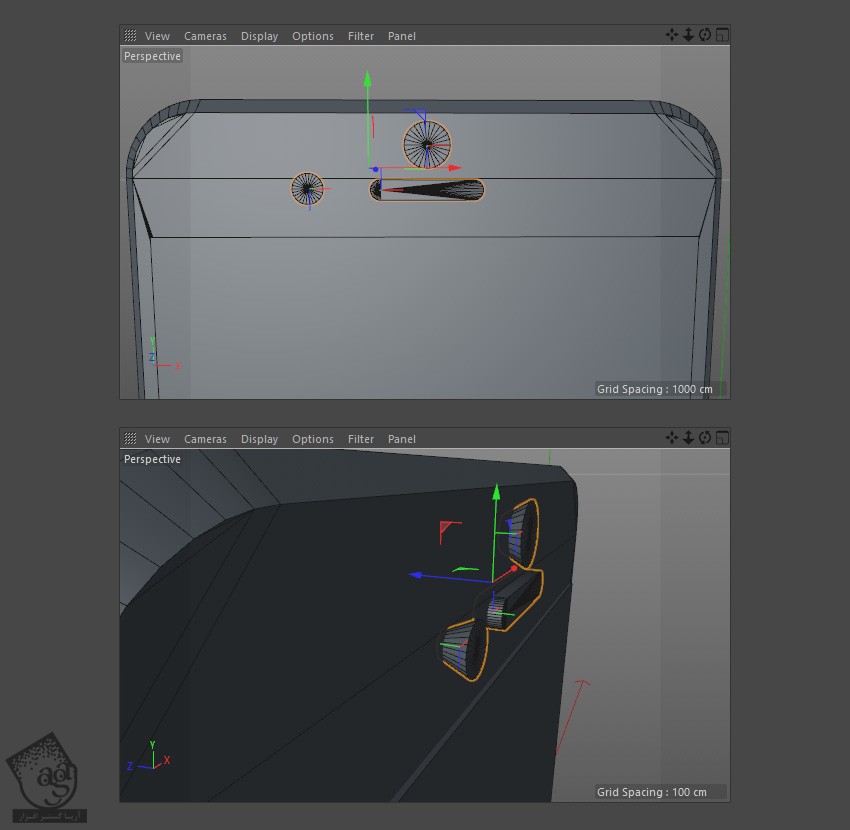The height and width of the screenshot is (830, 850).
Task: Click the blue Z-axis arrow tip in bottom viewport
Action: (x=413, y=575)
